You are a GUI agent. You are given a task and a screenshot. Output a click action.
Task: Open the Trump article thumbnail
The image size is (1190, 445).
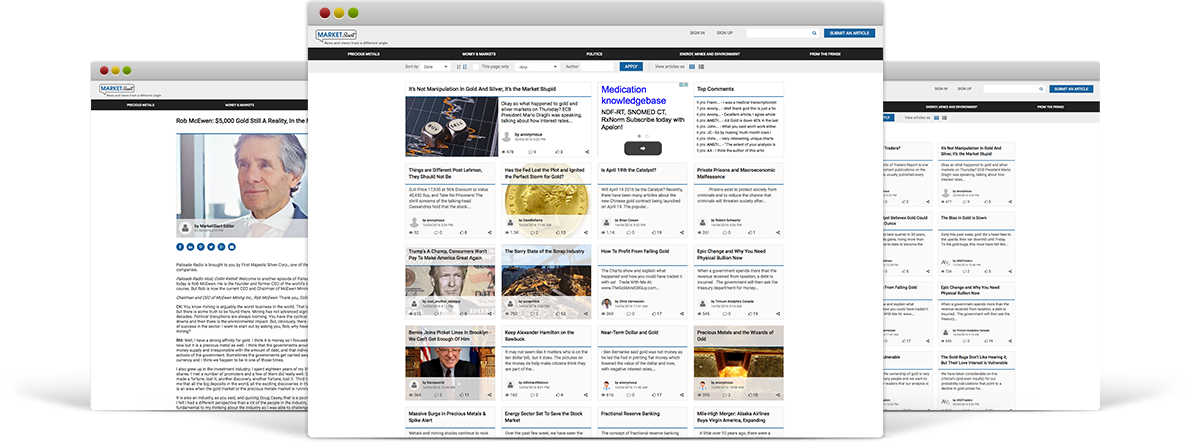[x=451, y=281]
